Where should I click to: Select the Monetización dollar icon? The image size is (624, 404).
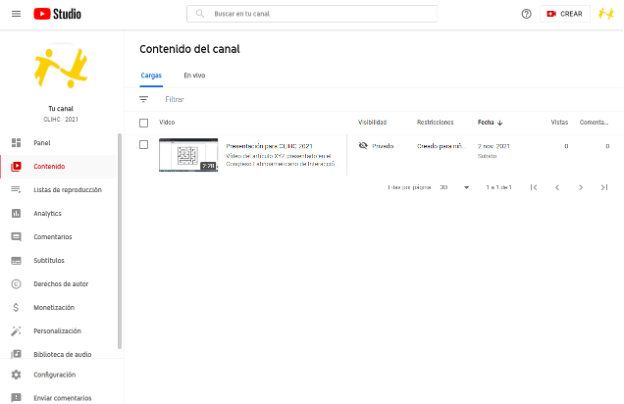click(x=16, y=307)
